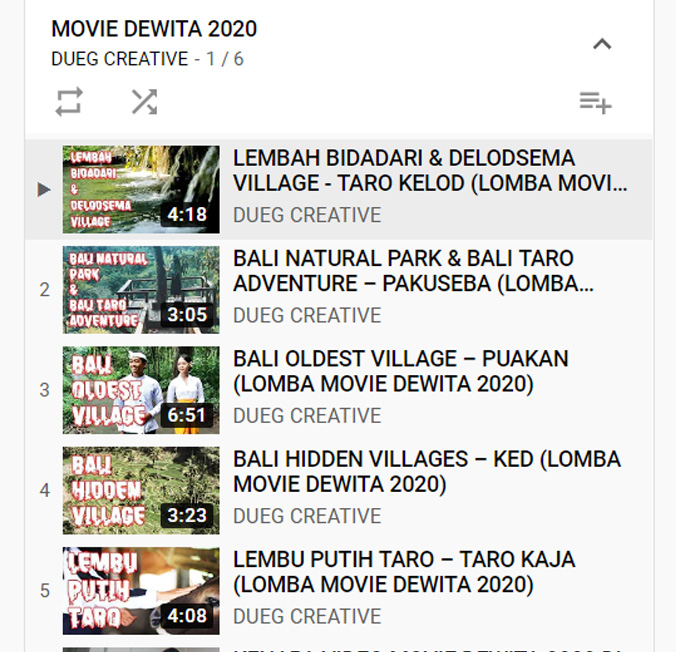Play LEMBU PUTIH TARO – TARO KAJA title

[404, 571]
